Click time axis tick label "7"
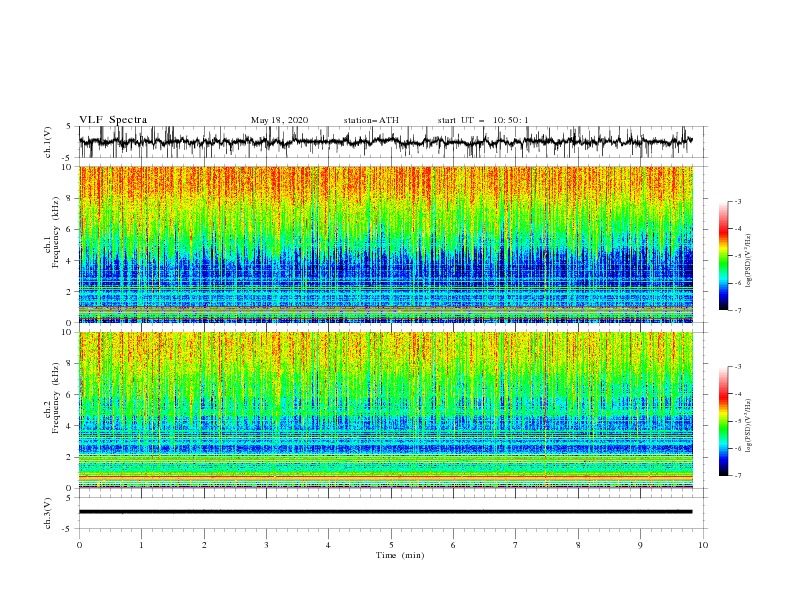The height and width of the screenshot is (612, 792). tap(516, 545)
